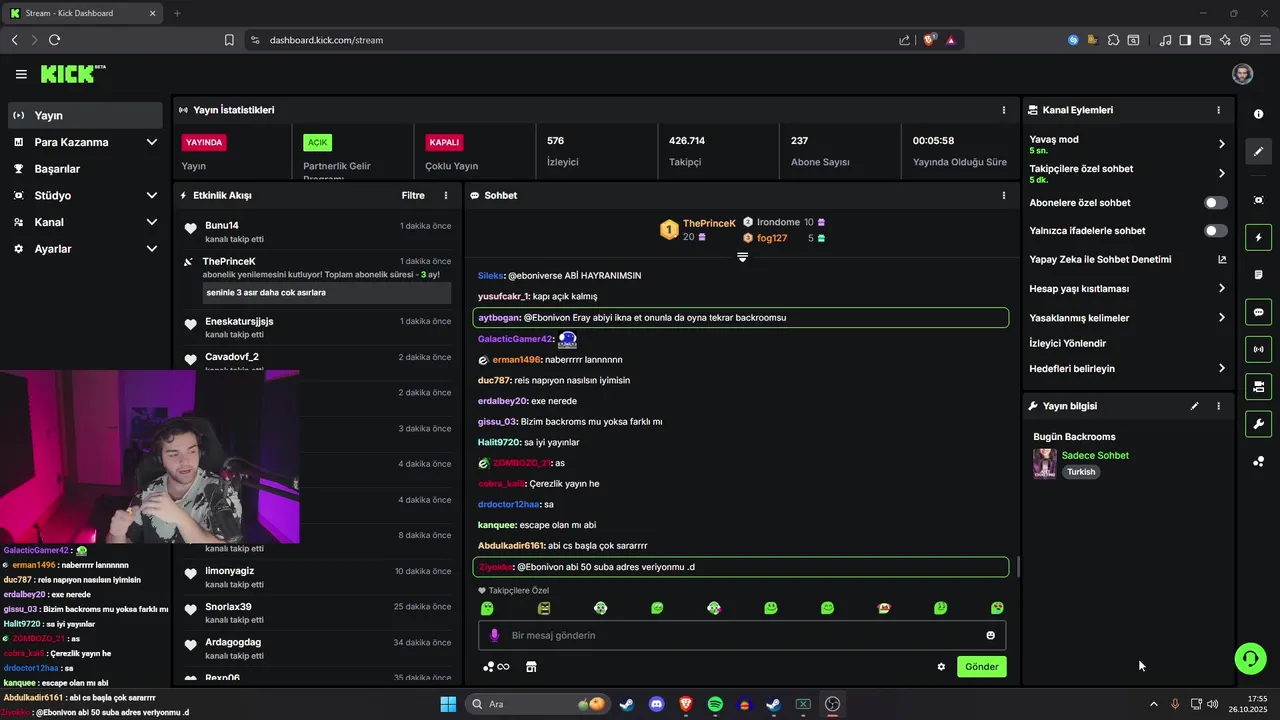Click the Brave Shields lion icon
The height and width of the screenshot is (720, 1280).
pos(929,40)
